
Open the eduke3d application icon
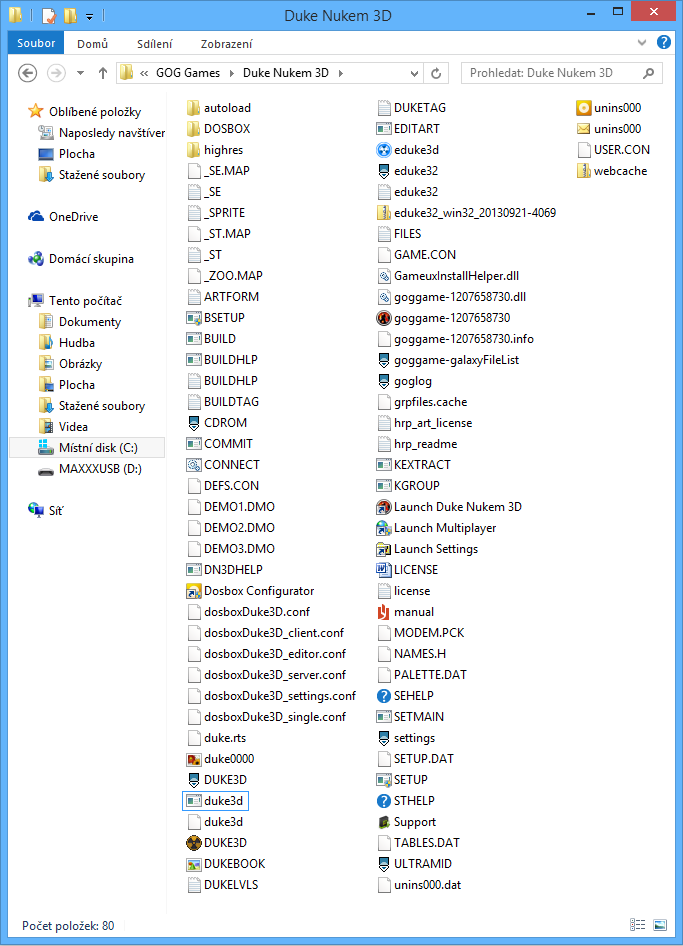tap(384, 150)
